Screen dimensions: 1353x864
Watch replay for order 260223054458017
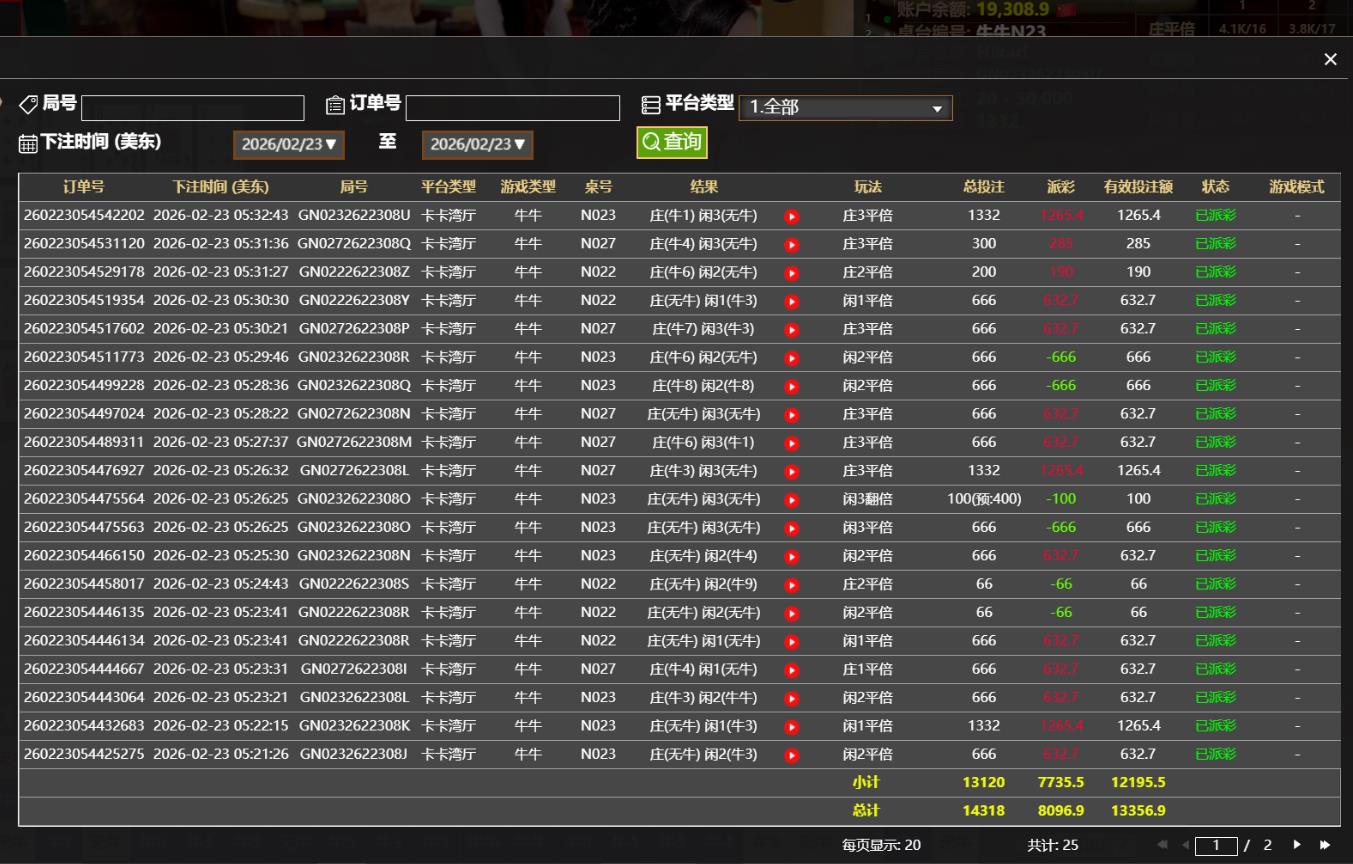[x=792, y=585]
